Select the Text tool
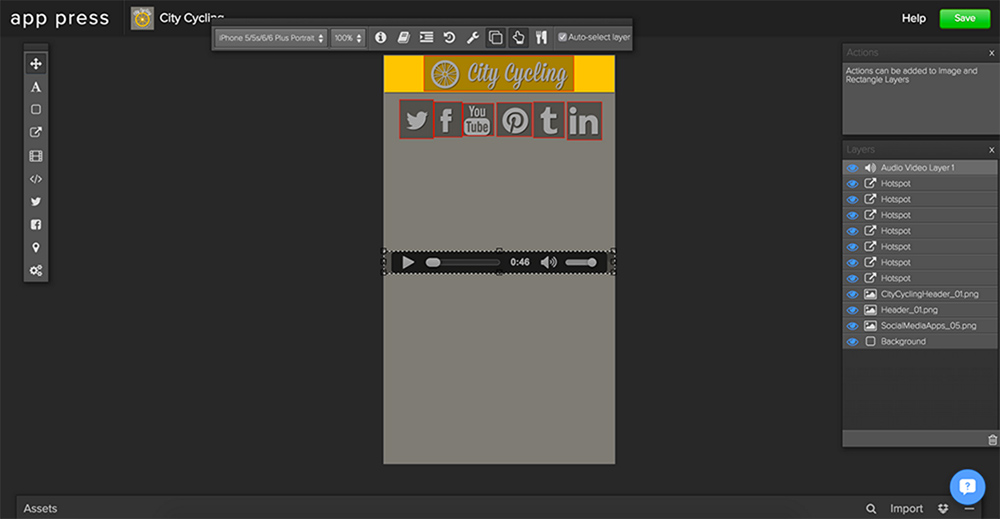 [36, 87]
